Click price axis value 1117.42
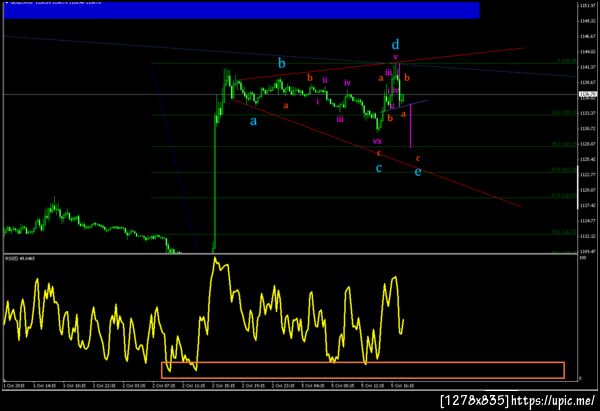Screen dimensions: 600x411 point(587,206)
